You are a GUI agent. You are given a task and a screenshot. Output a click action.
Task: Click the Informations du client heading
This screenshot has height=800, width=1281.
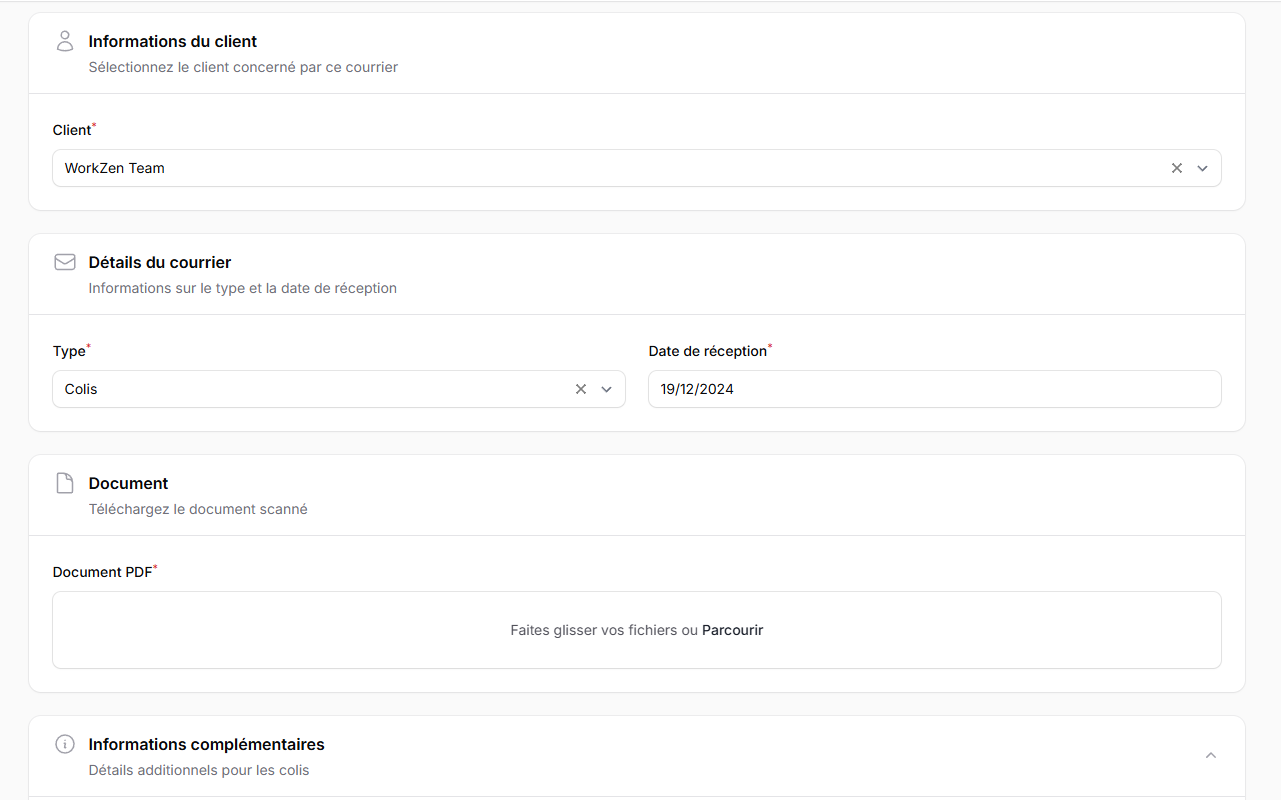click(x=172, y=41)
